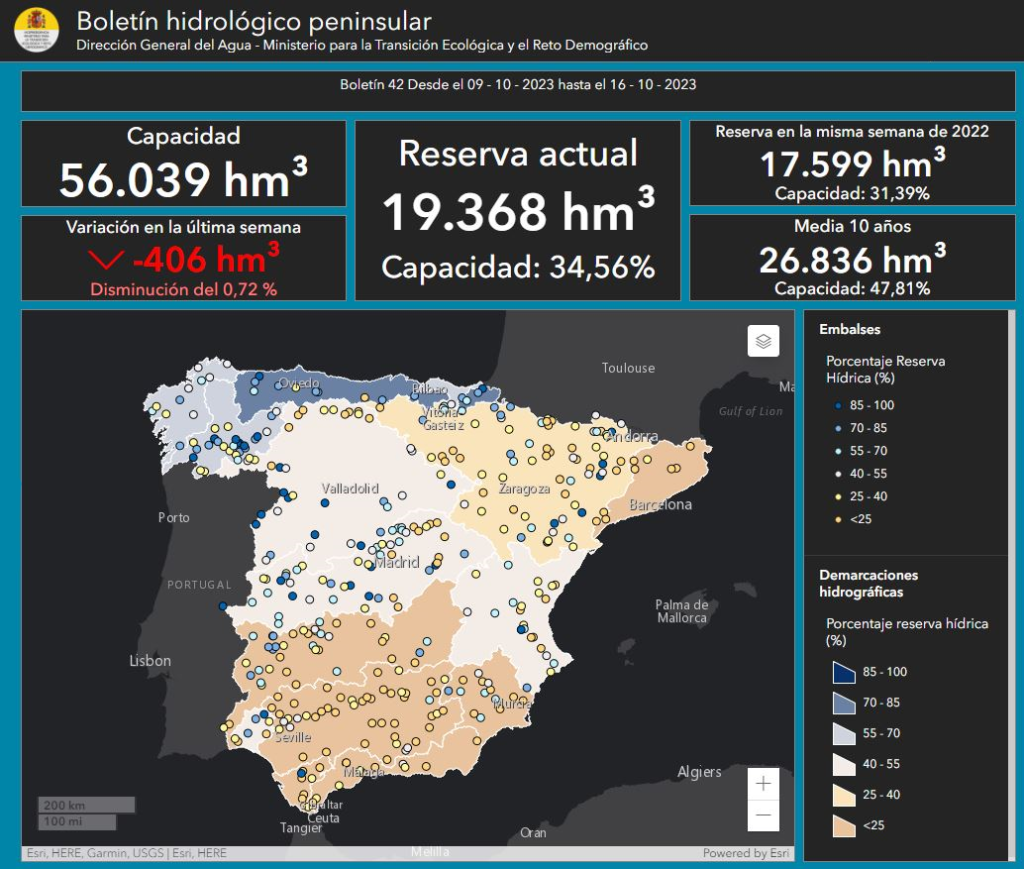Viewport: 1024px width, 869px height.
Task: Click the 100 mi scale bar
Action: 76,821
